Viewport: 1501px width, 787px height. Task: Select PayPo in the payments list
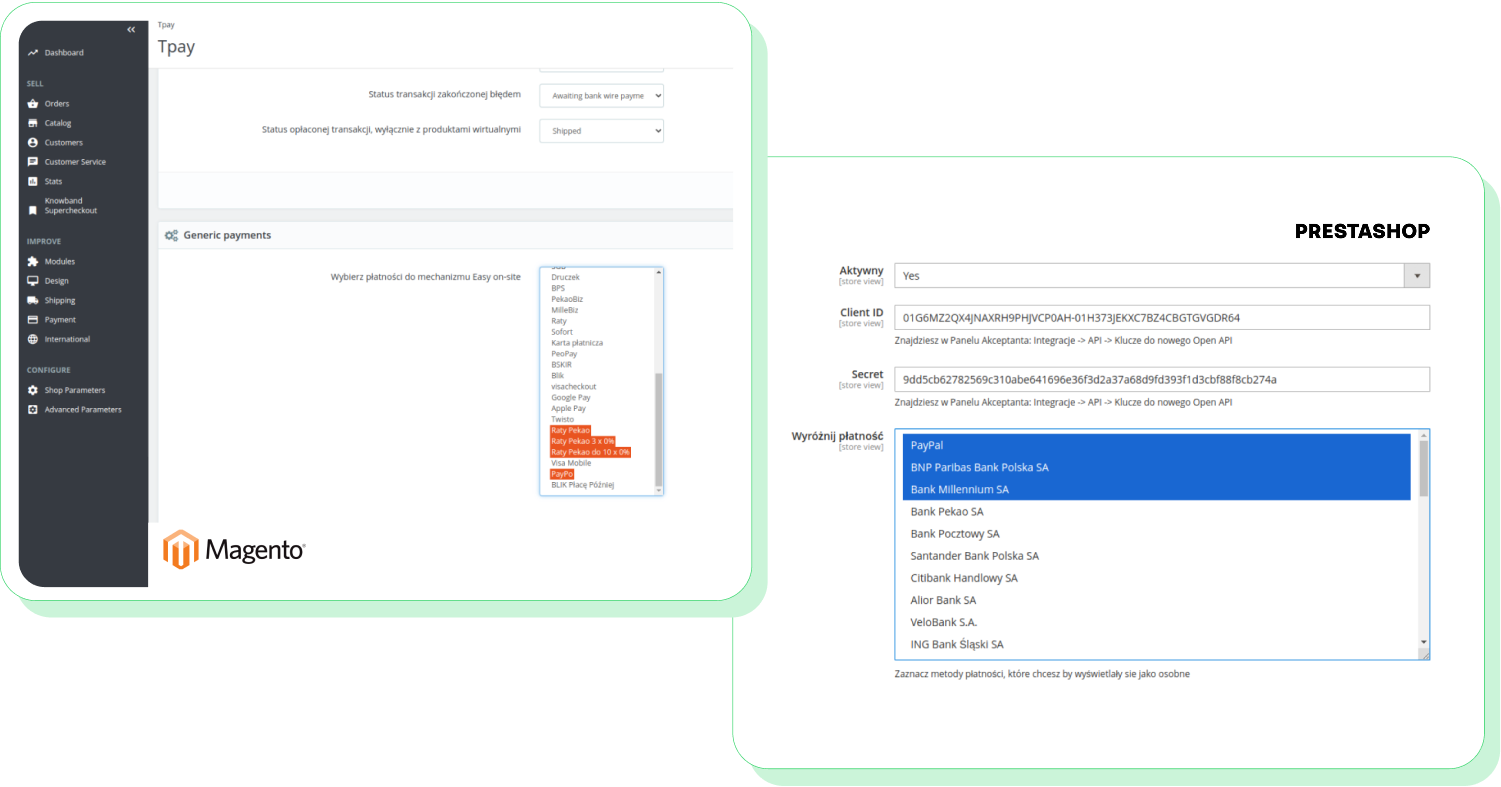click(x=561, y=474)
